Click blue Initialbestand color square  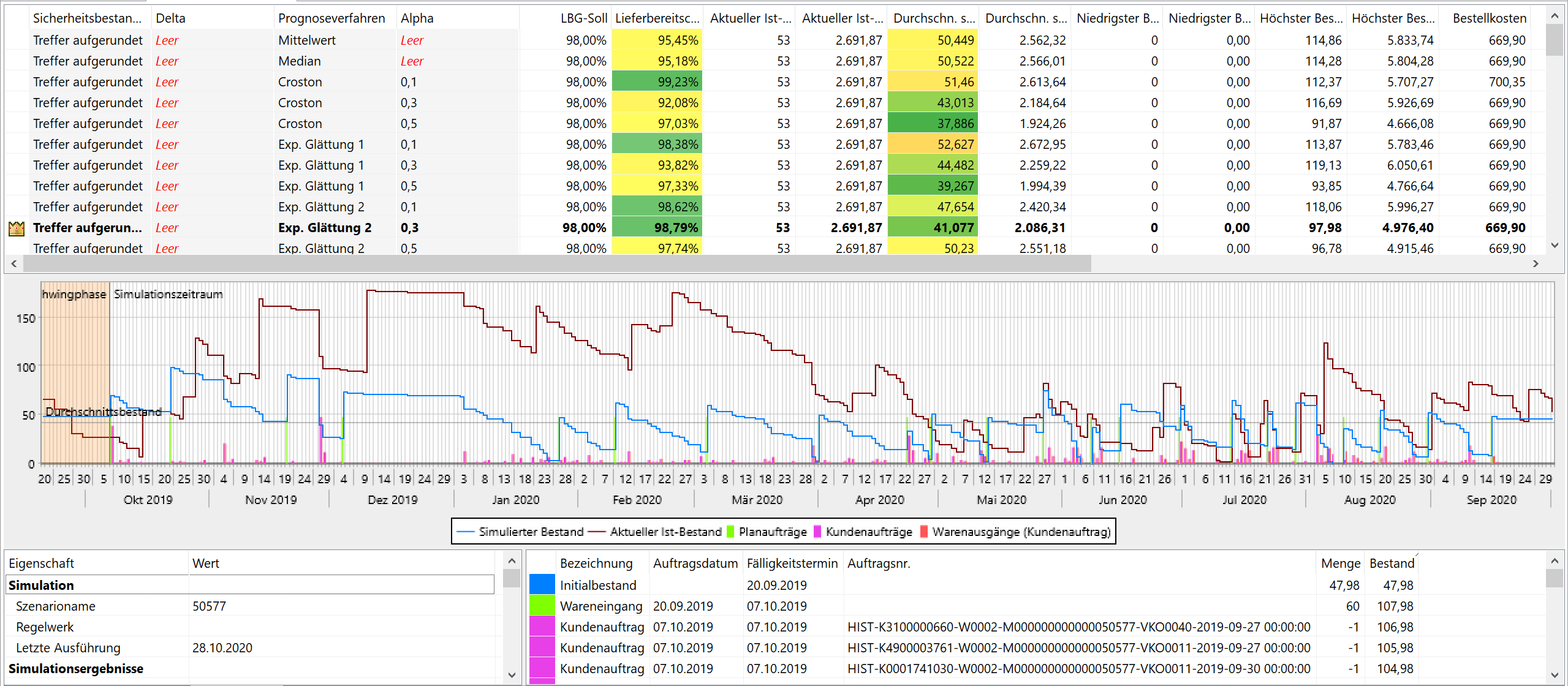[542, 585]
